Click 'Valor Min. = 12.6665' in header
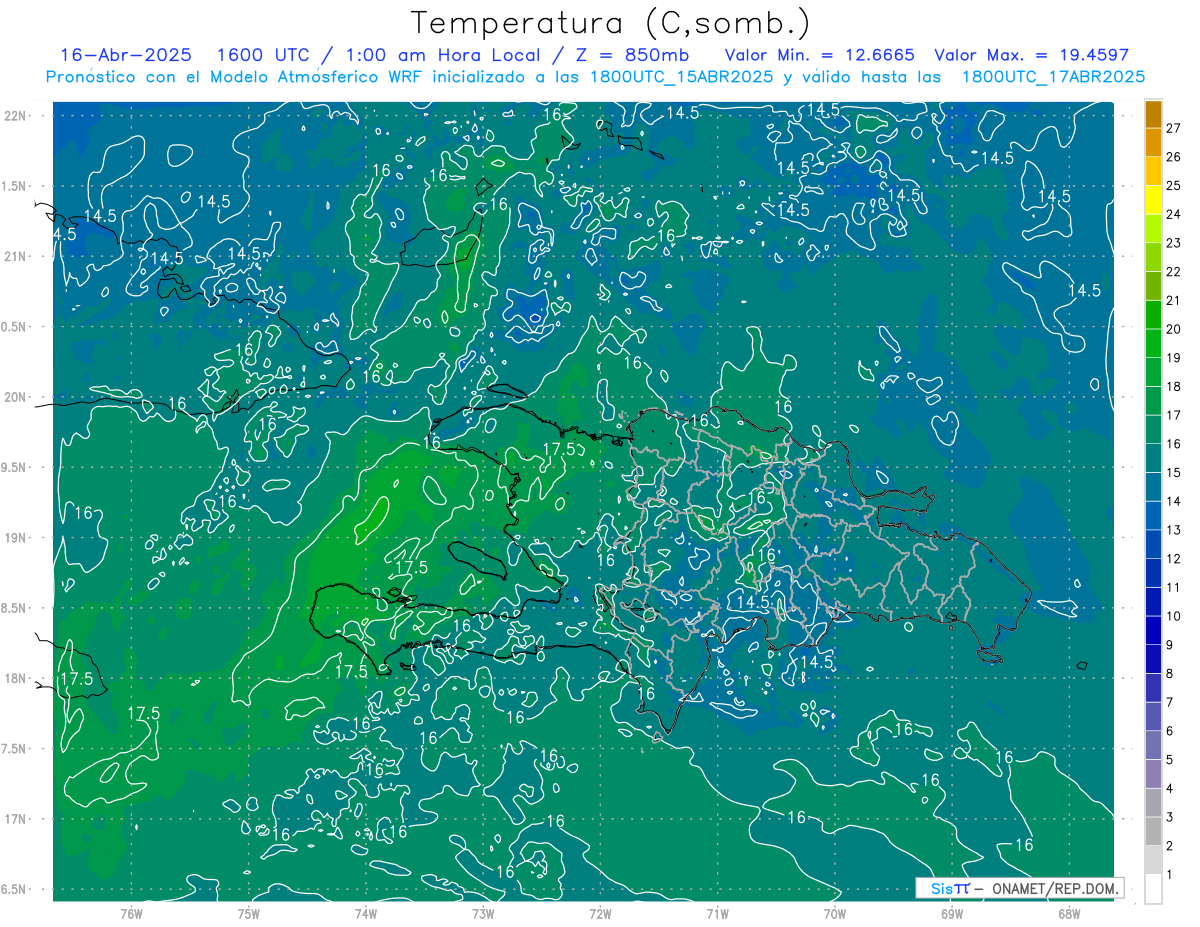Image resolution: width=1200 pixels, height=927 pixels. [819, 55]
